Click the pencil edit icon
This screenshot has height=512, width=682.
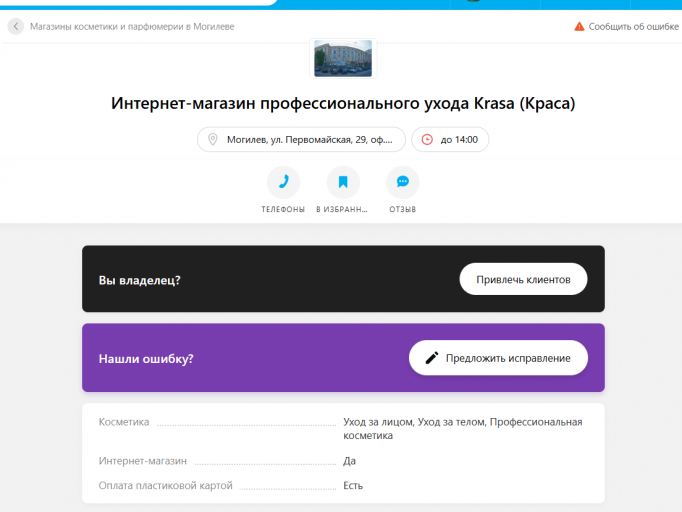[x=431, y=358]
